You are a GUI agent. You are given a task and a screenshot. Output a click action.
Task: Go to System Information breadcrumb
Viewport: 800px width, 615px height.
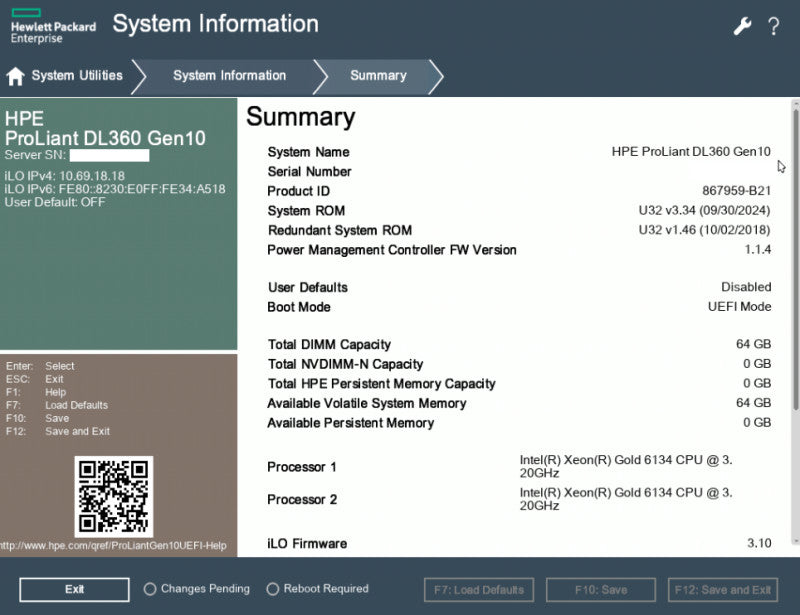coord(230,76)
